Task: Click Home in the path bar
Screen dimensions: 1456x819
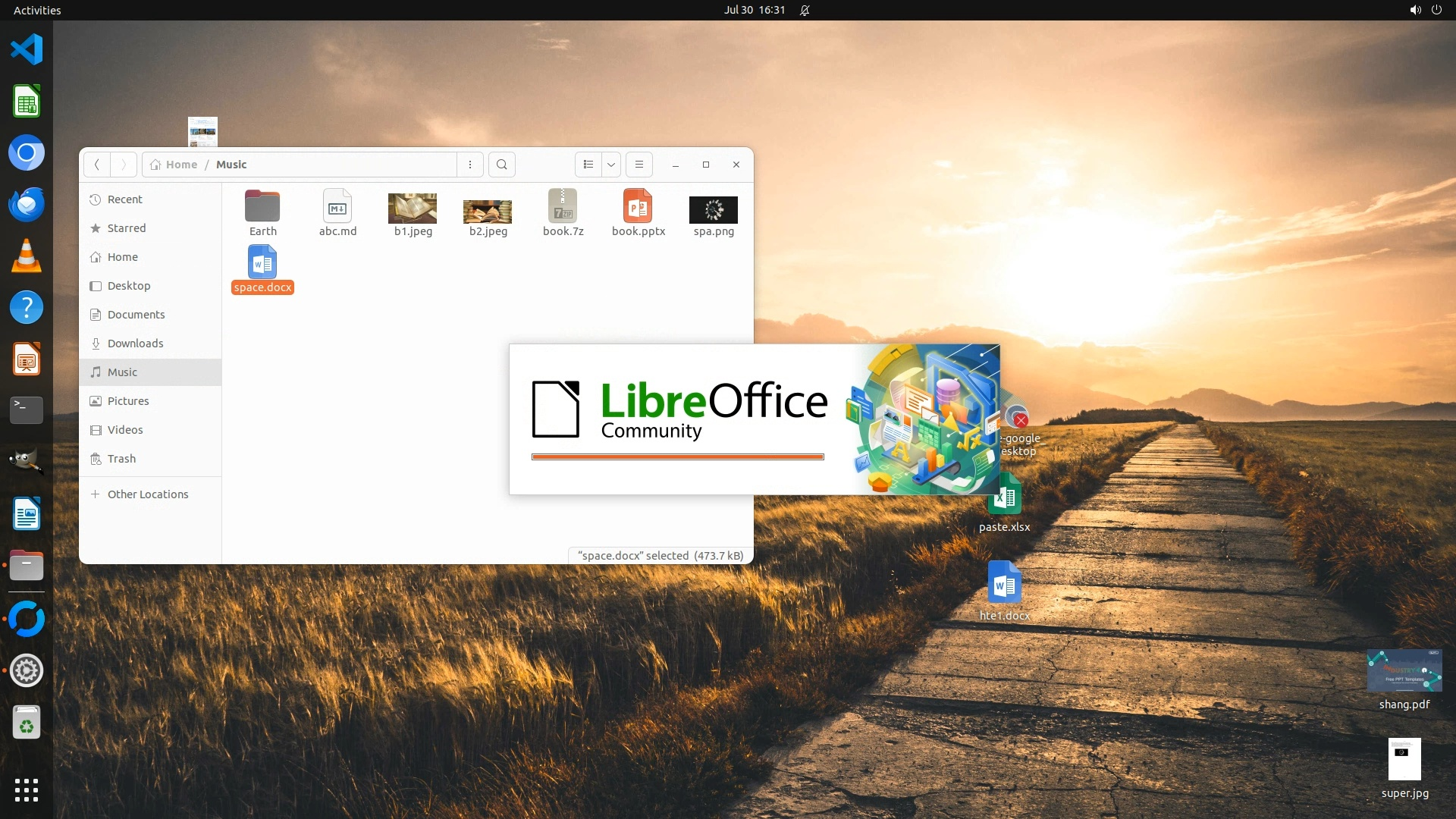Action: pyautogui.click(x=180, y=165)
